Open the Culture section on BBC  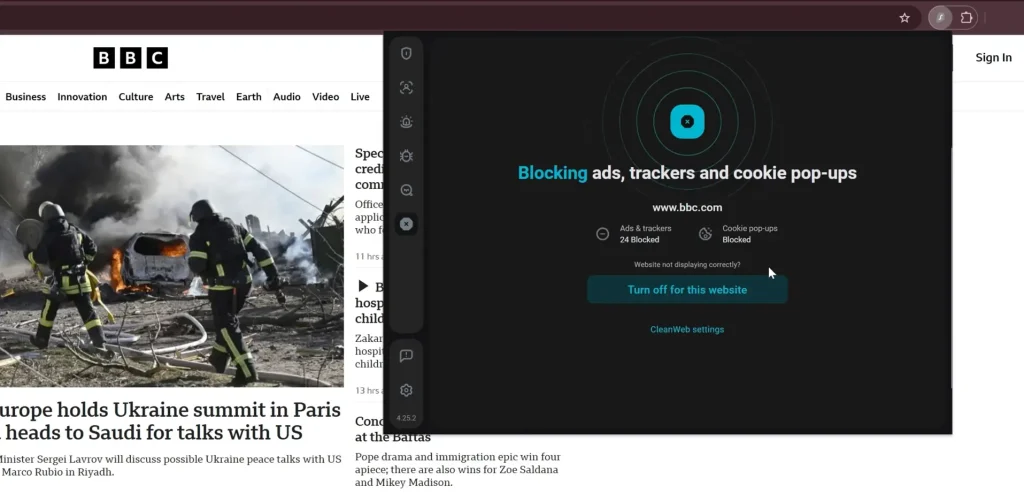[x=136, y=97]
